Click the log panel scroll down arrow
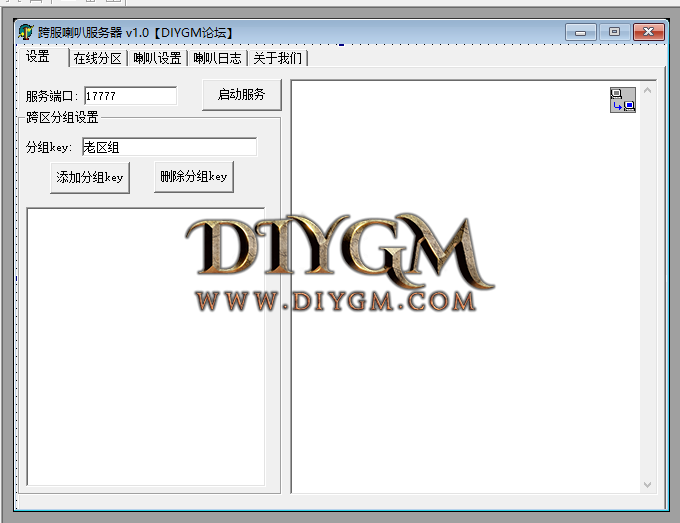The image size is (680, 523). click(647, 484)
